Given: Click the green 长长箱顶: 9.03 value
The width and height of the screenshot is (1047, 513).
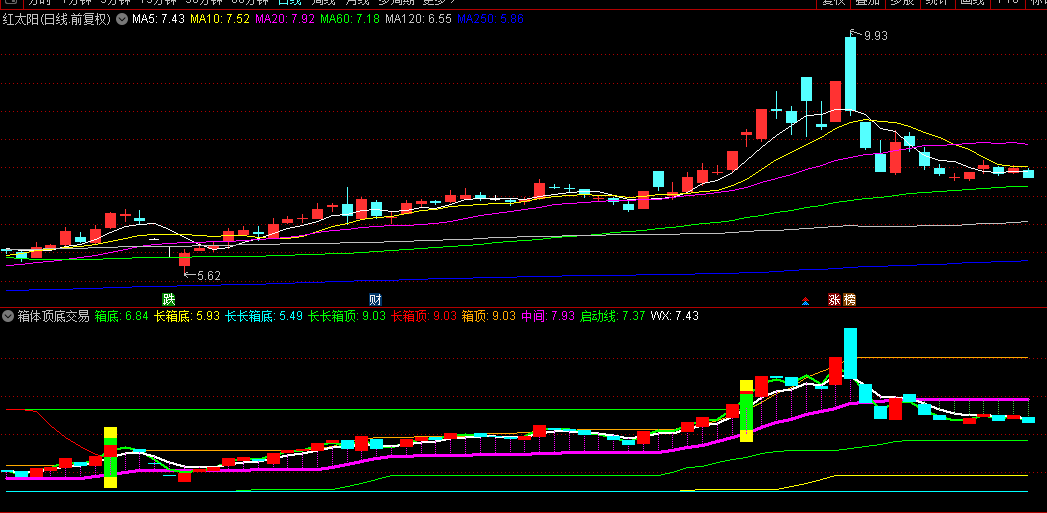Looking at the screenshot, I should click(x=347, y=316).
